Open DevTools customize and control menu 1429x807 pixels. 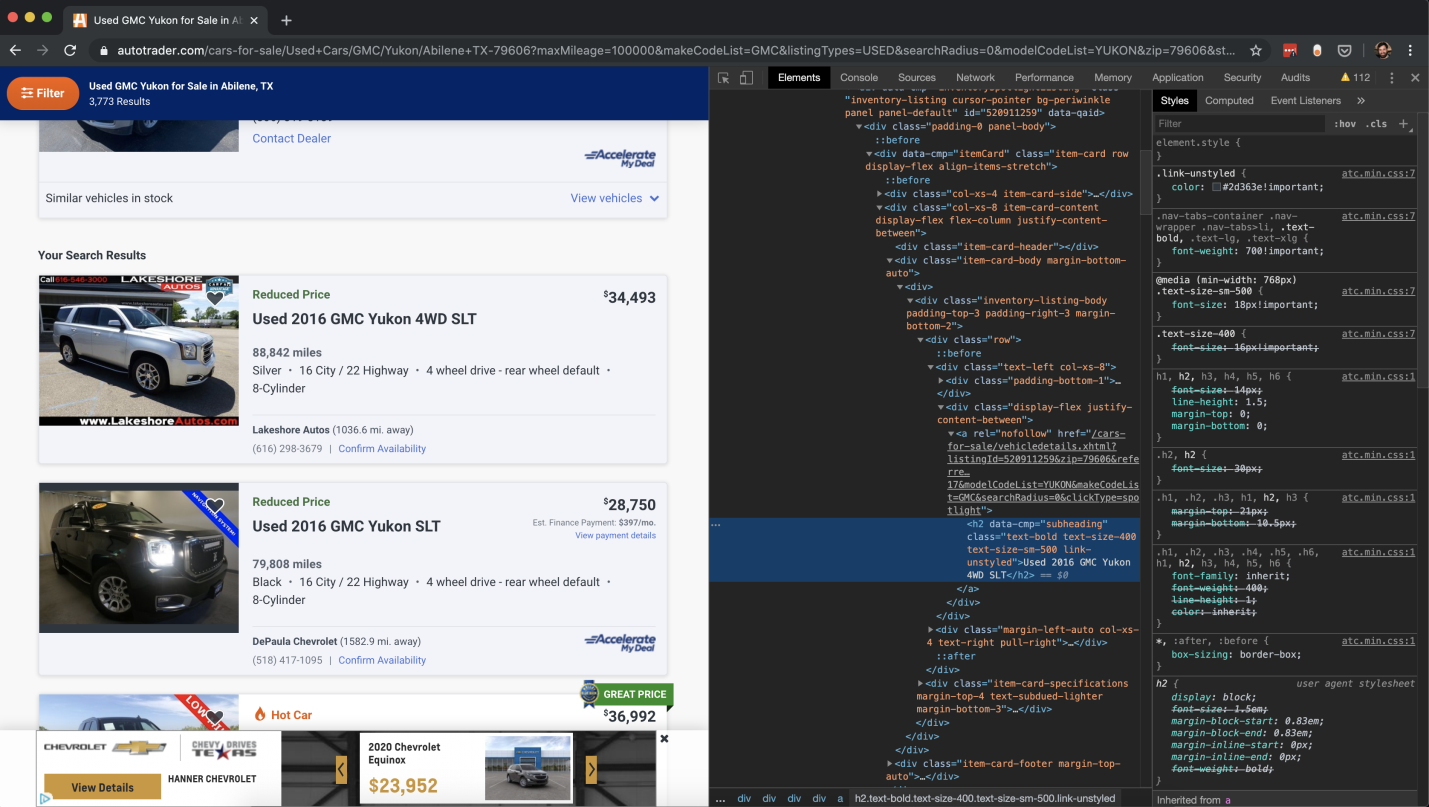click(1391, 78)
